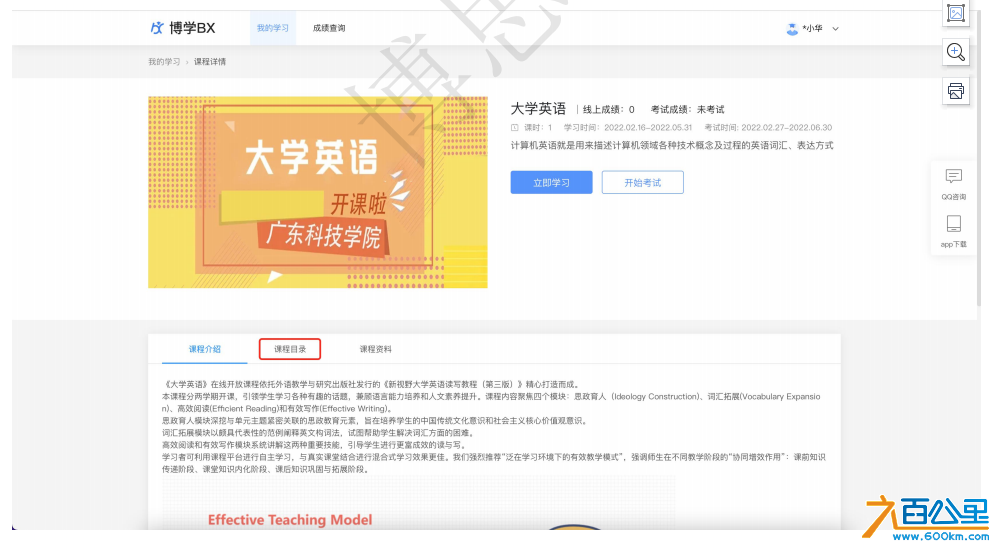Screen dimensions: 996x546
Task: Click the image view icon at top right
Action: [955, 13]
